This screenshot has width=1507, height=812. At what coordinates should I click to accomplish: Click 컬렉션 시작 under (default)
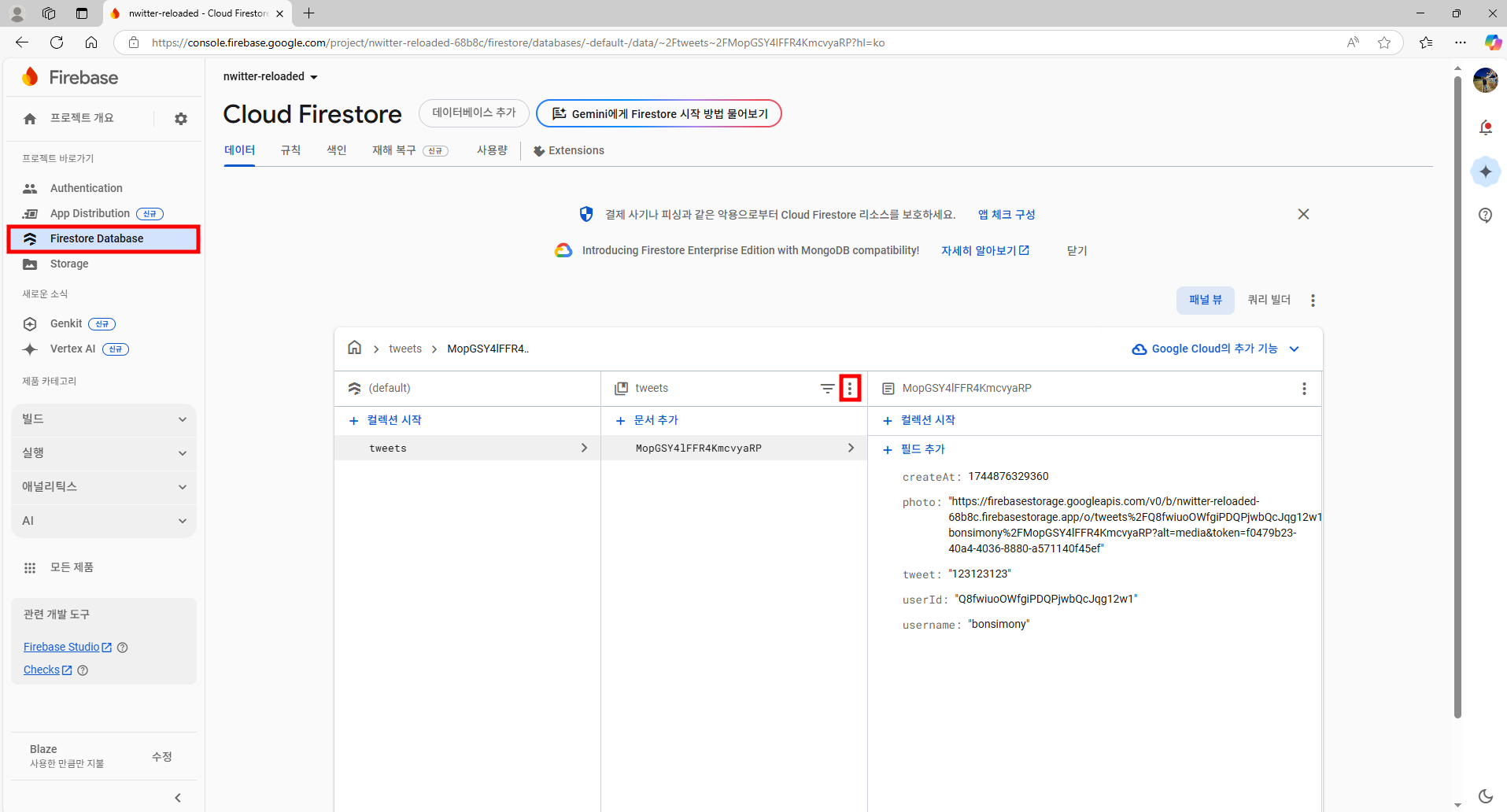click(x=386, y=420)
